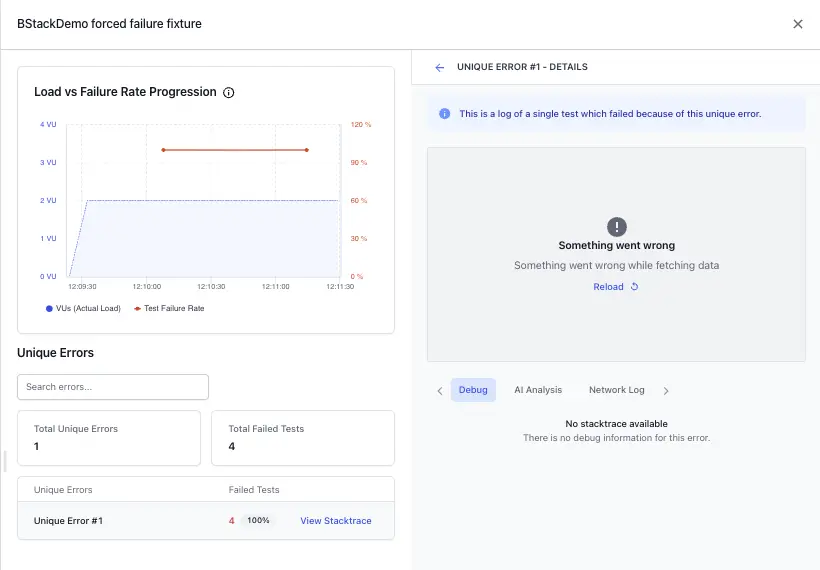Click the Unique Errors section heading
The height and width of the screenshot is (570, 820).
pyautogui.click(x=55, y=353)
